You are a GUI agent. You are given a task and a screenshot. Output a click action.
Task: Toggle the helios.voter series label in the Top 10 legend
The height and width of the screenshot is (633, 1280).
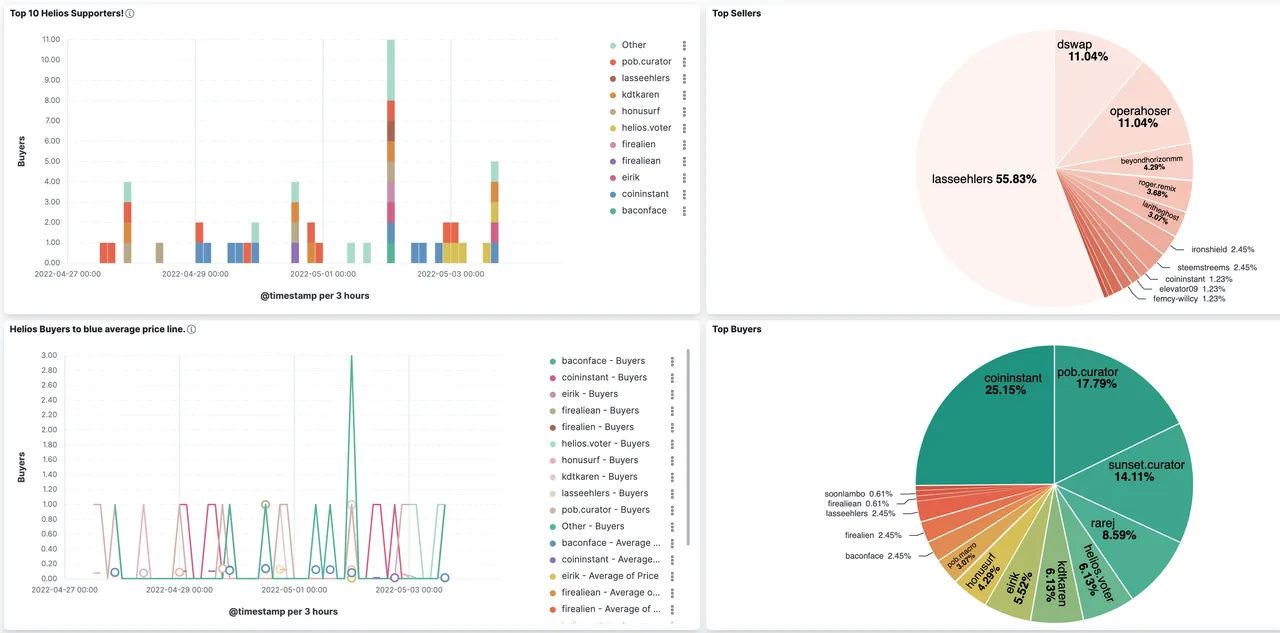point(647,128)
